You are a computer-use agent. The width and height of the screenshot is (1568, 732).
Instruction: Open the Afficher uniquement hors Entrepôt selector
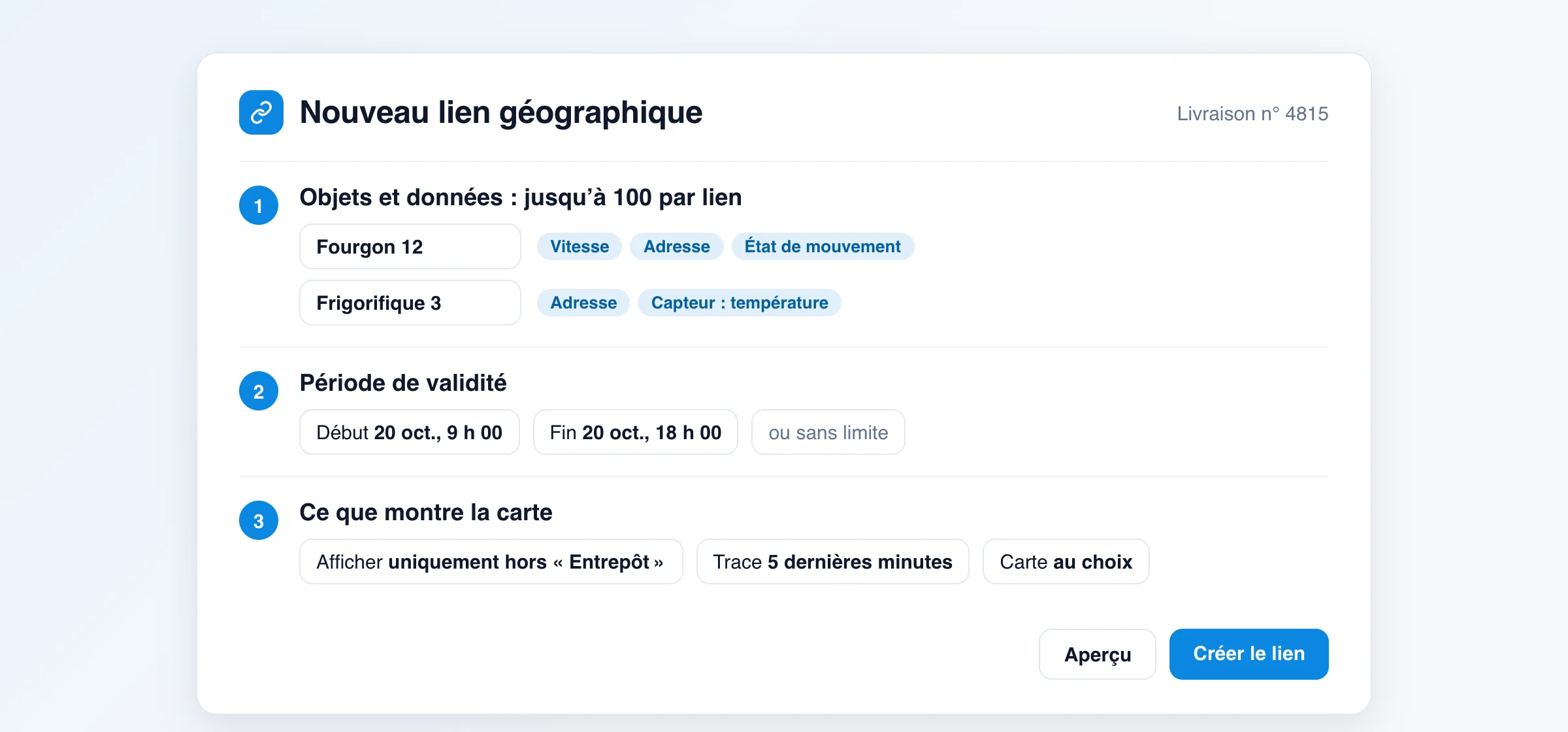(x=491, y=561)
